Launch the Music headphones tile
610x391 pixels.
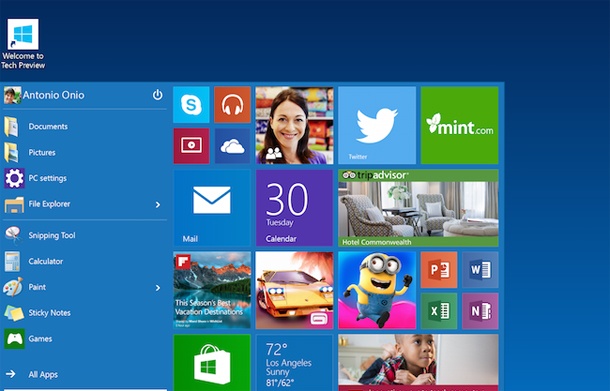coord(232,105)
